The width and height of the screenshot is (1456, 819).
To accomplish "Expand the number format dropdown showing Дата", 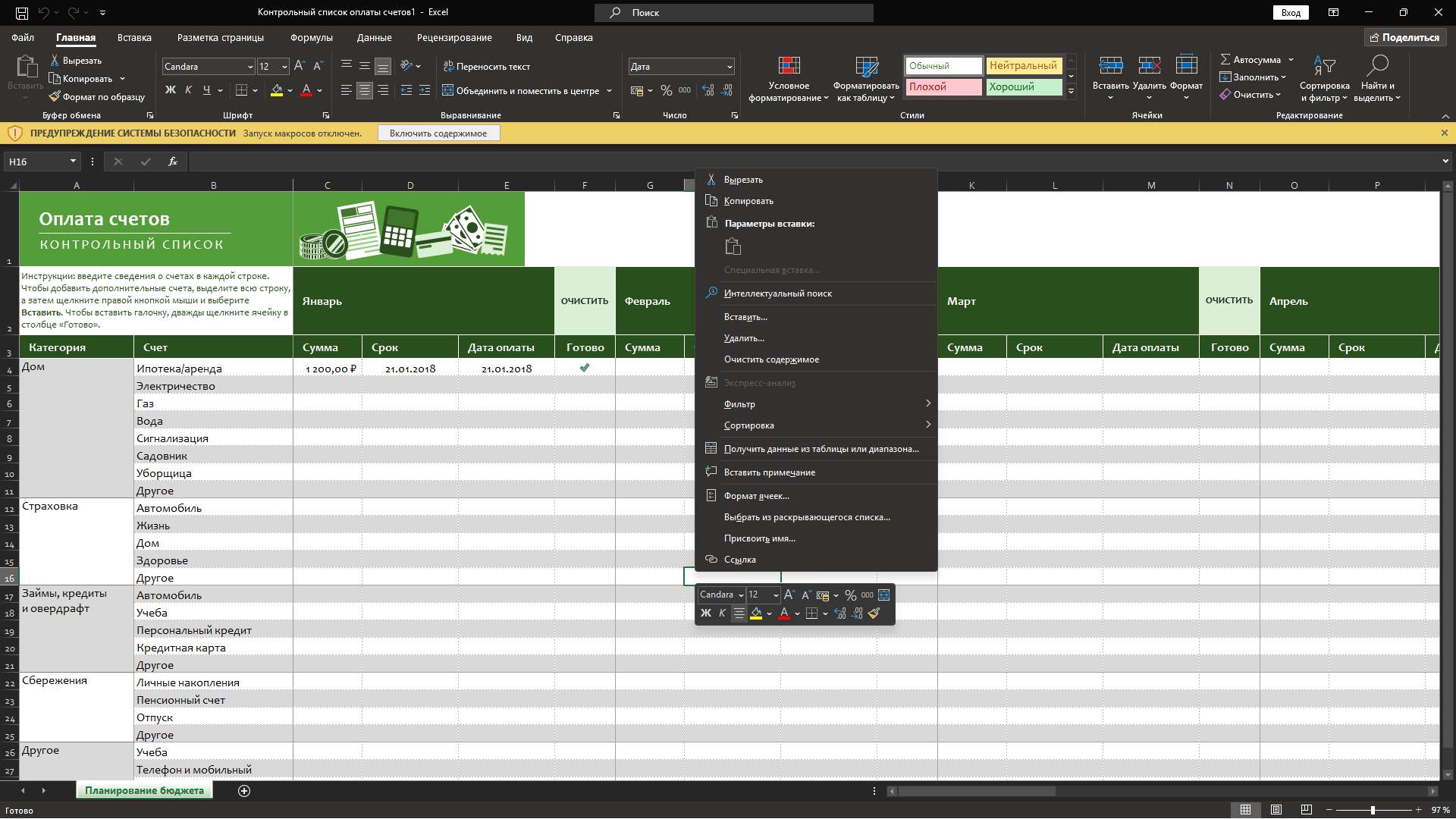I will tap(730, 67).
